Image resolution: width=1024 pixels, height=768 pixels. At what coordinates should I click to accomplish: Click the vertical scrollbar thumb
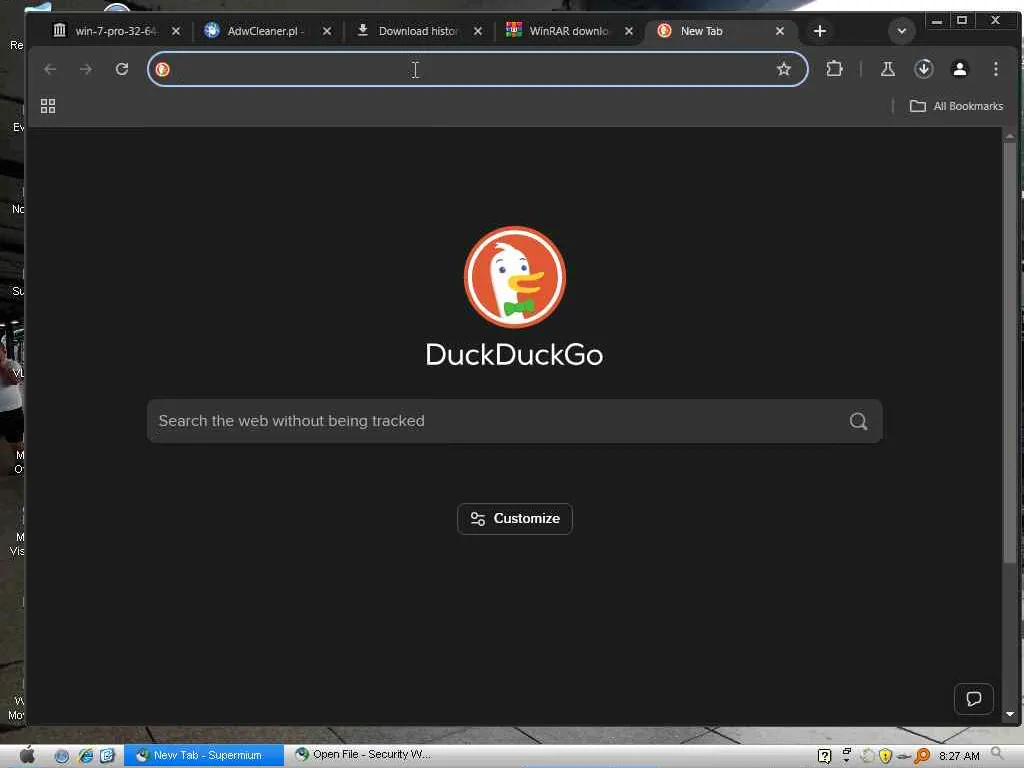tap(1010, 351)
